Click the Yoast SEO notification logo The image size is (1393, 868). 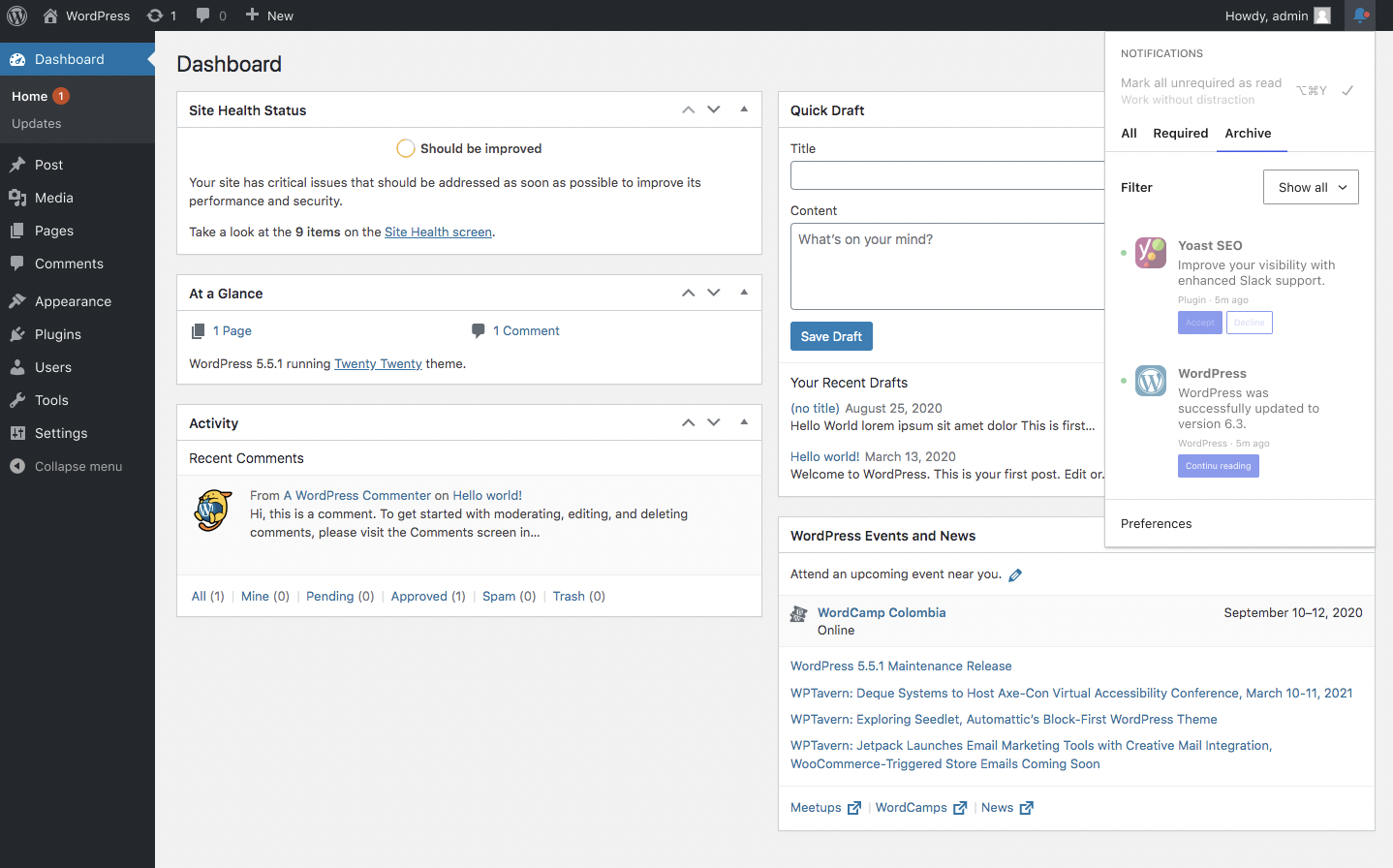pos(1151,253)
